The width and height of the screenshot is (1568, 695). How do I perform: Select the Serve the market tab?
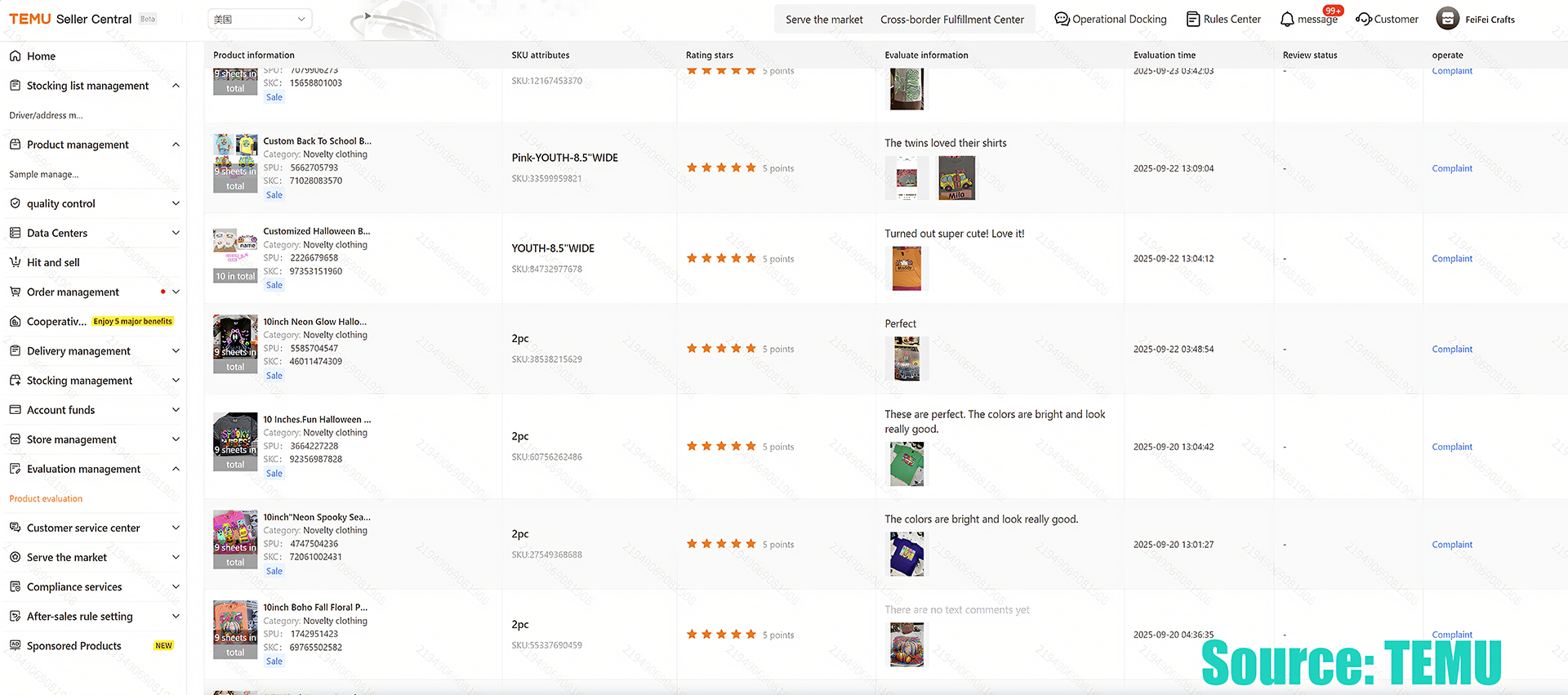[824, 20]
